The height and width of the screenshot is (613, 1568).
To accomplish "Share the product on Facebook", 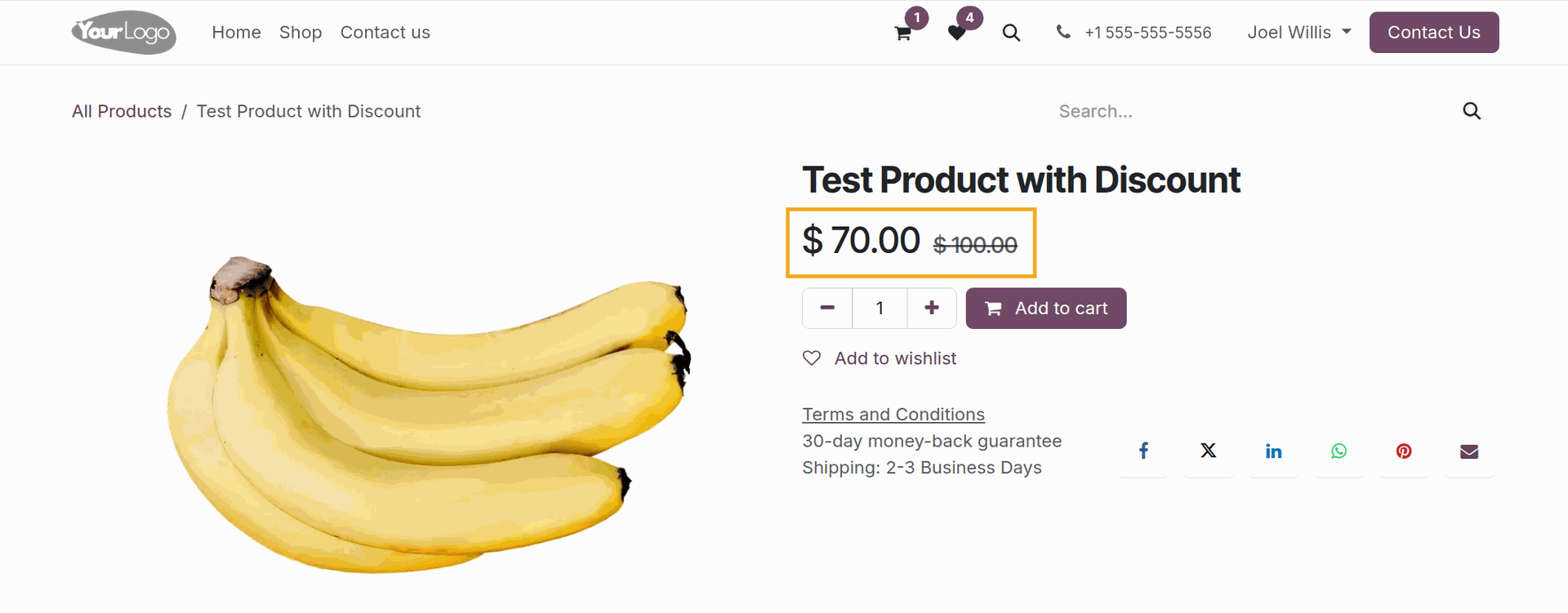I will 1143,450.
